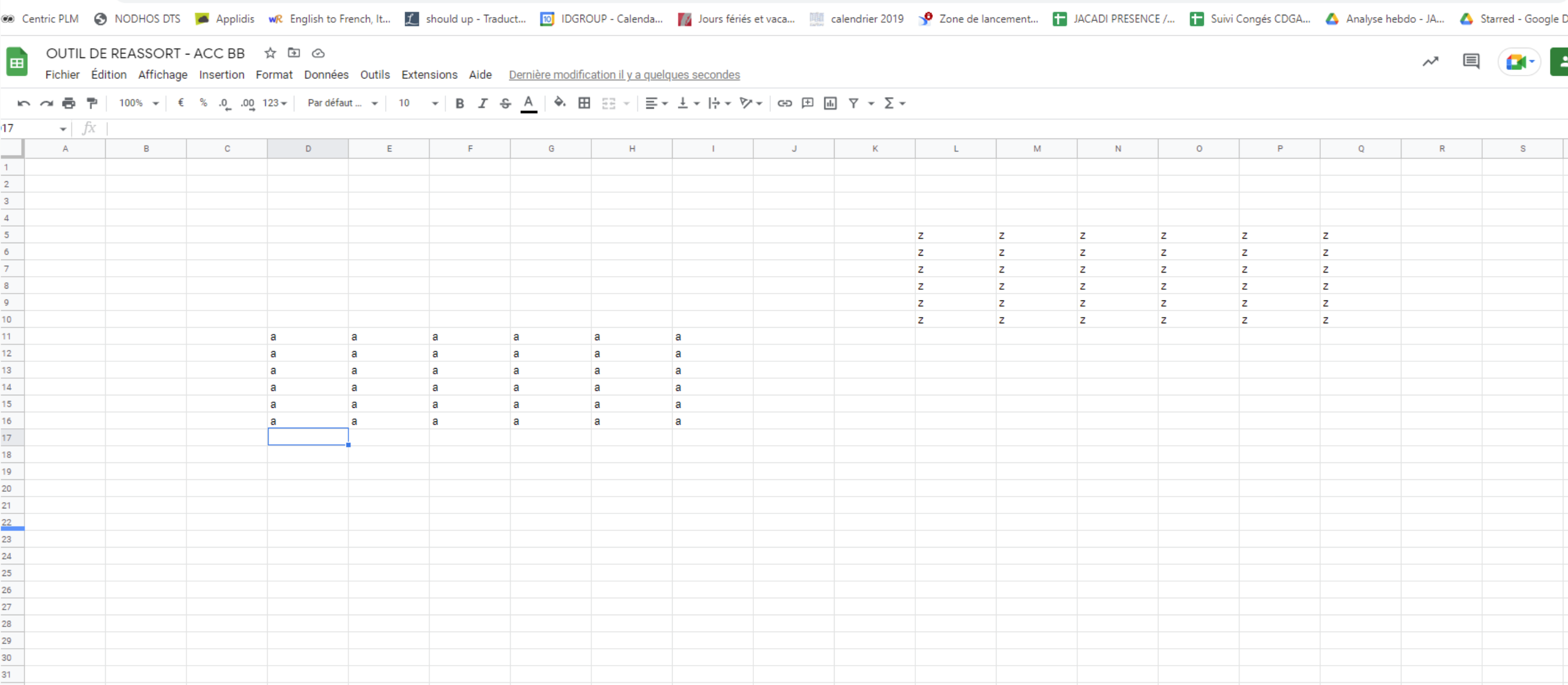The image size is (1568, 685).
Task: Open the Par défaut font dropdown
Action: (x=342, y=103)
